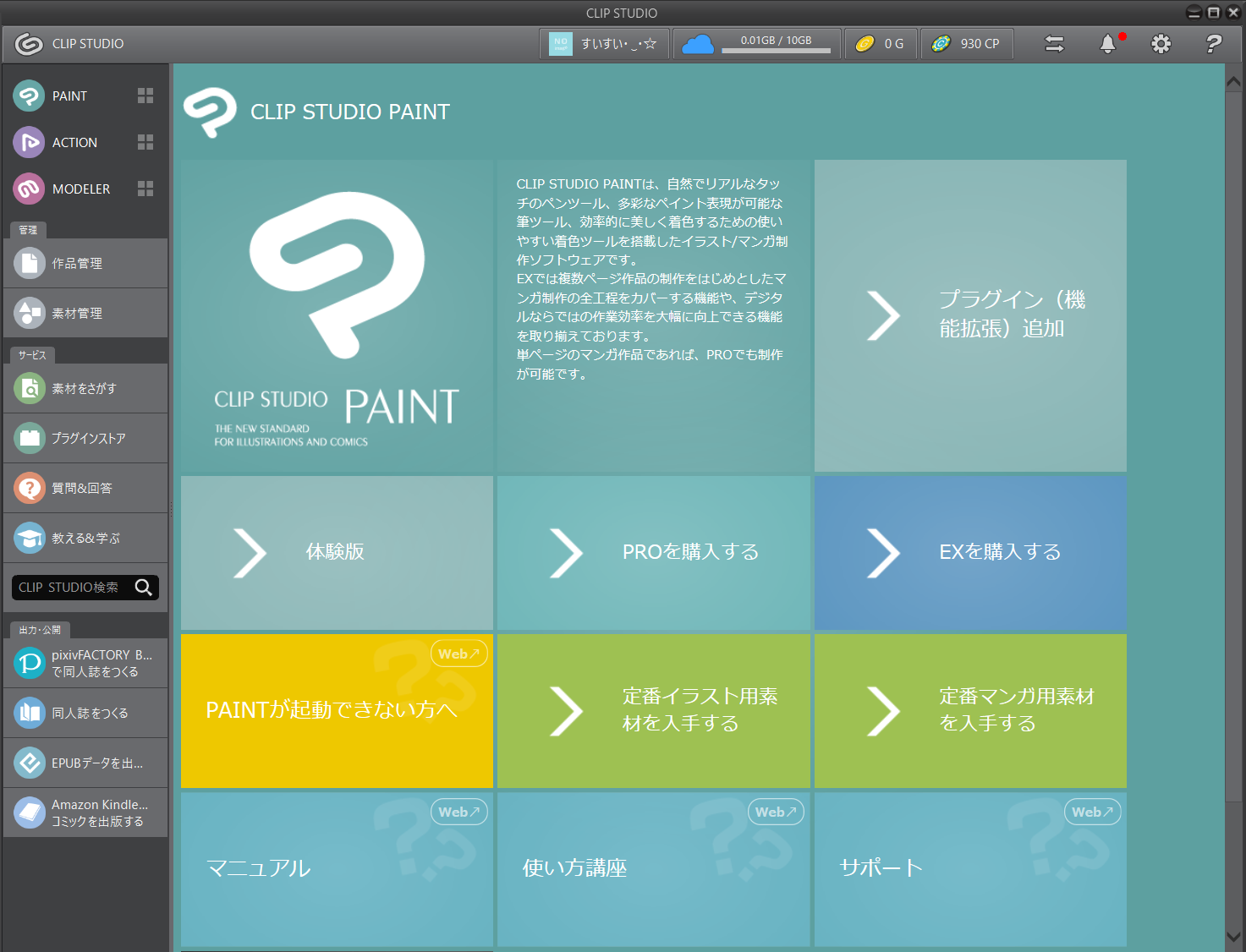Click the 素材をさがす search-document icon
Image resolution: width=1246 pixels, height=952 pixels.
pyautogui.click(x=30, y=388)
